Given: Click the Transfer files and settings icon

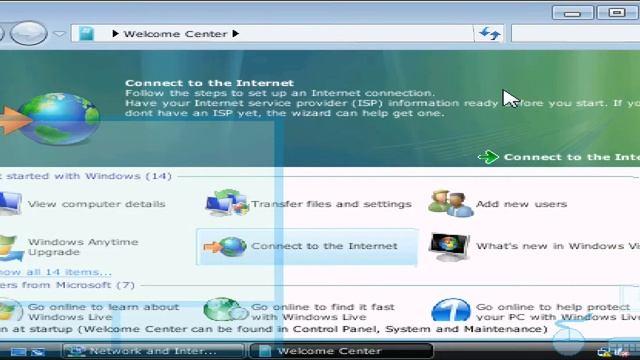Looking at the screenshot, I should [227, 203].
